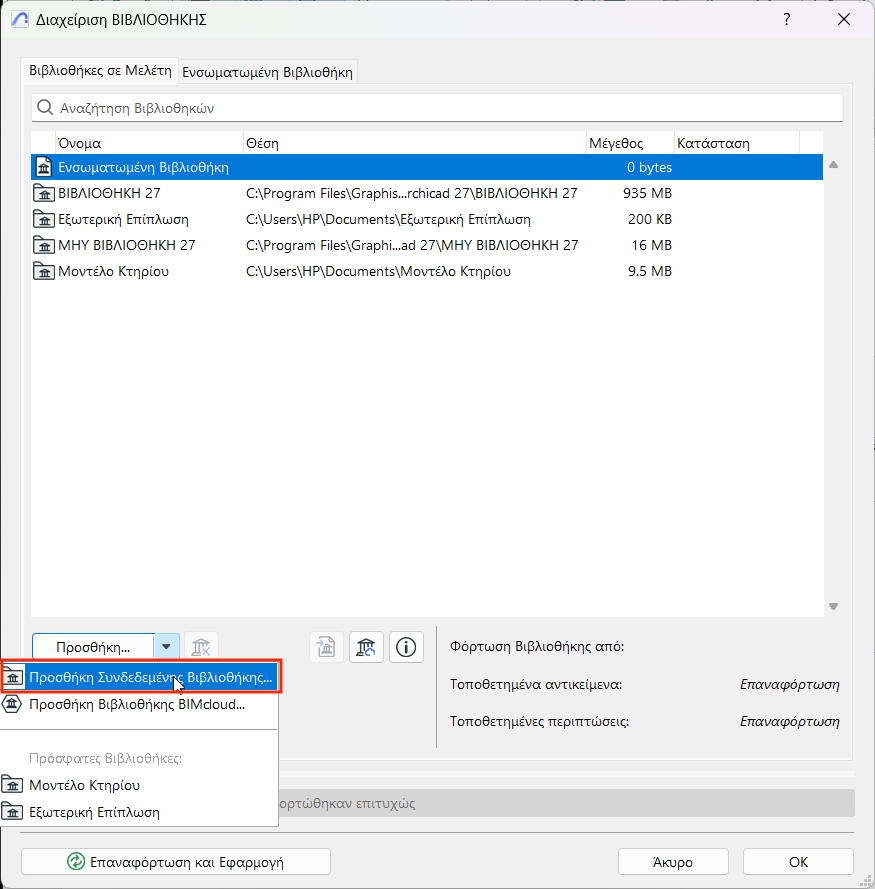Click the refresh library icon
875x889 pixels.
(366, 647)
